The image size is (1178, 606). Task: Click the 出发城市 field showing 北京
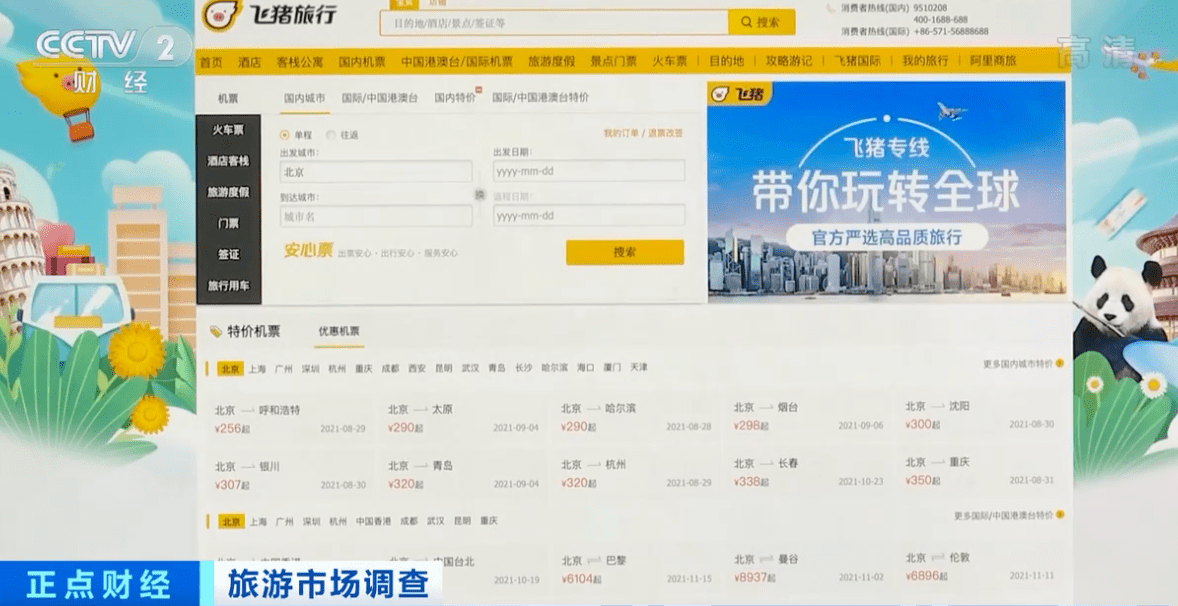[x=376, y=172]
